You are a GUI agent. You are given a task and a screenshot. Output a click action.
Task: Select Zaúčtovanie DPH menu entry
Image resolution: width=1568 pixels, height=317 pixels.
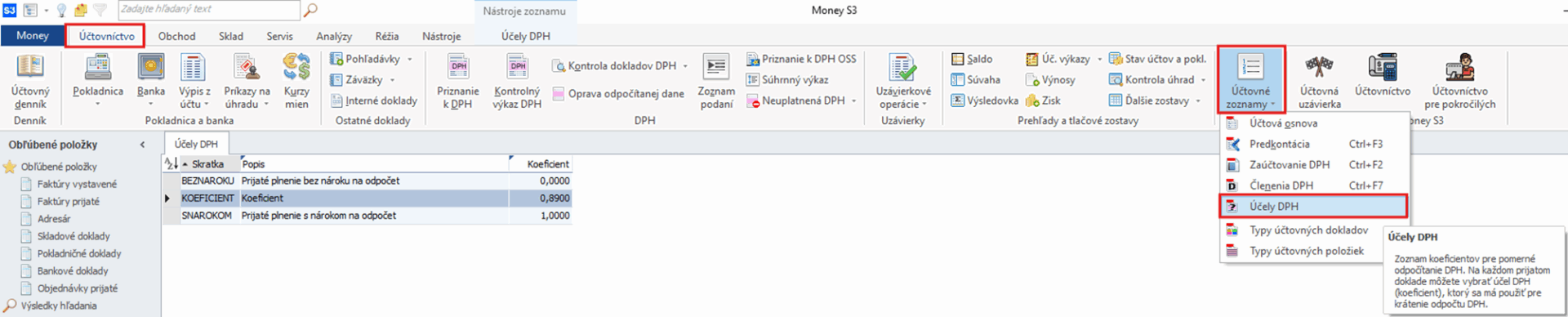coord(1314,164)
